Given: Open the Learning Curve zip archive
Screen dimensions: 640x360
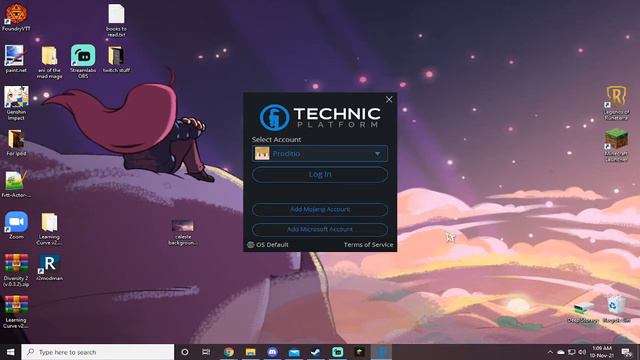Looking at the screenshot, I should pyautogui.click(x=16, y=312).
